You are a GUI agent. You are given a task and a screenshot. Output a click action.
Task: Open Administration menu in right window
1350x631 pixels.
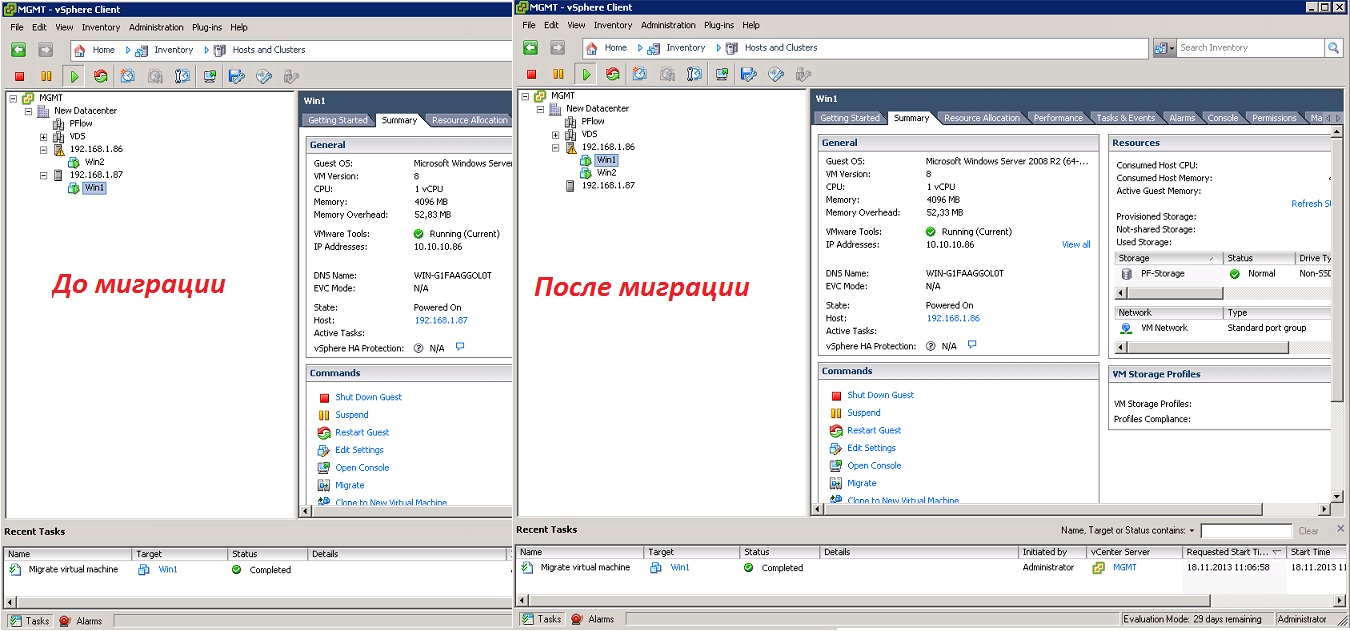click(668, 25)
